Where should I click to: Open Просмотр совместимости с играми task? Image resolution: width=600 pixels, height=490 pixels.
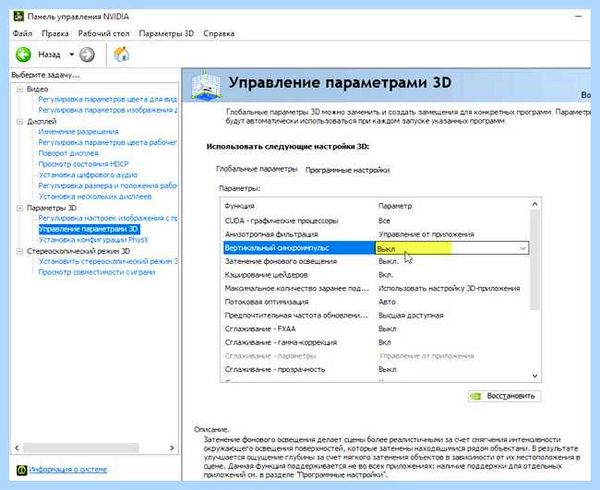click(97, 272)
